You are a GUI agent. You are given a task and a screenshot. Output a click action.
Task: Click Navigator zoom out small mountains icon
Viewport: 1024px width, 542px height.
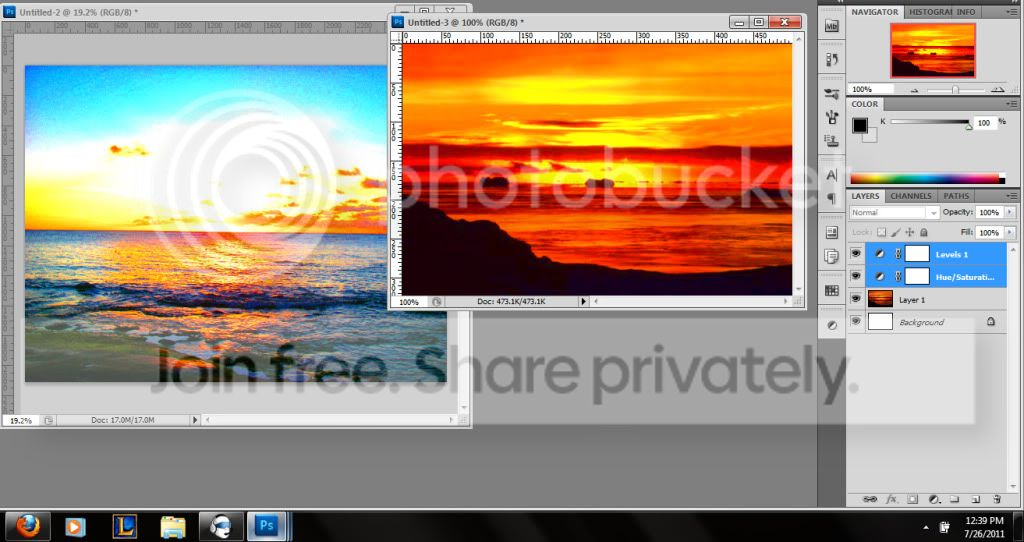coord(915,90)
